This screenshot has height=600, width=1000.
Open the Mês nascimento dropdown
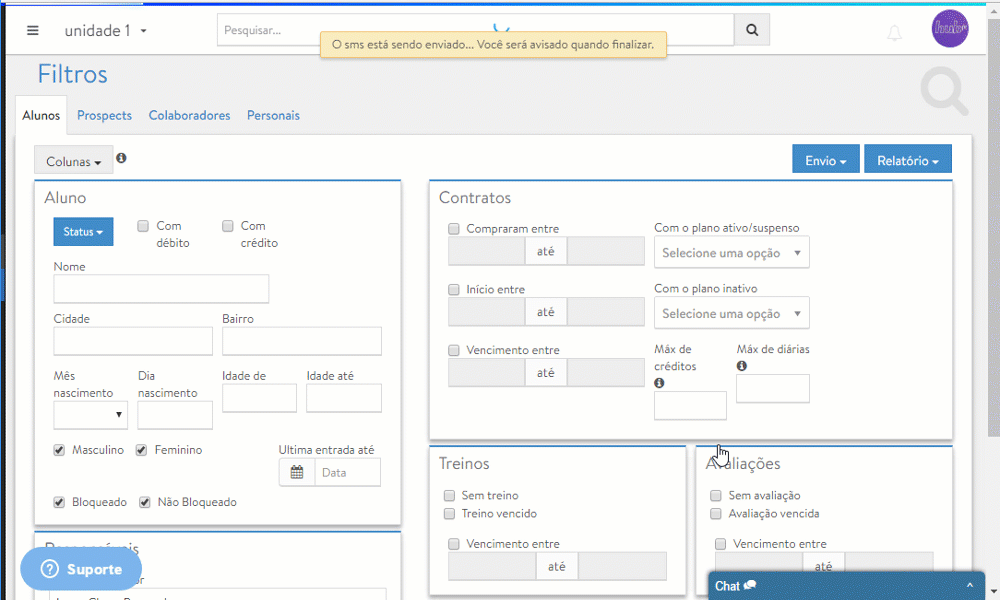point(91,413)
